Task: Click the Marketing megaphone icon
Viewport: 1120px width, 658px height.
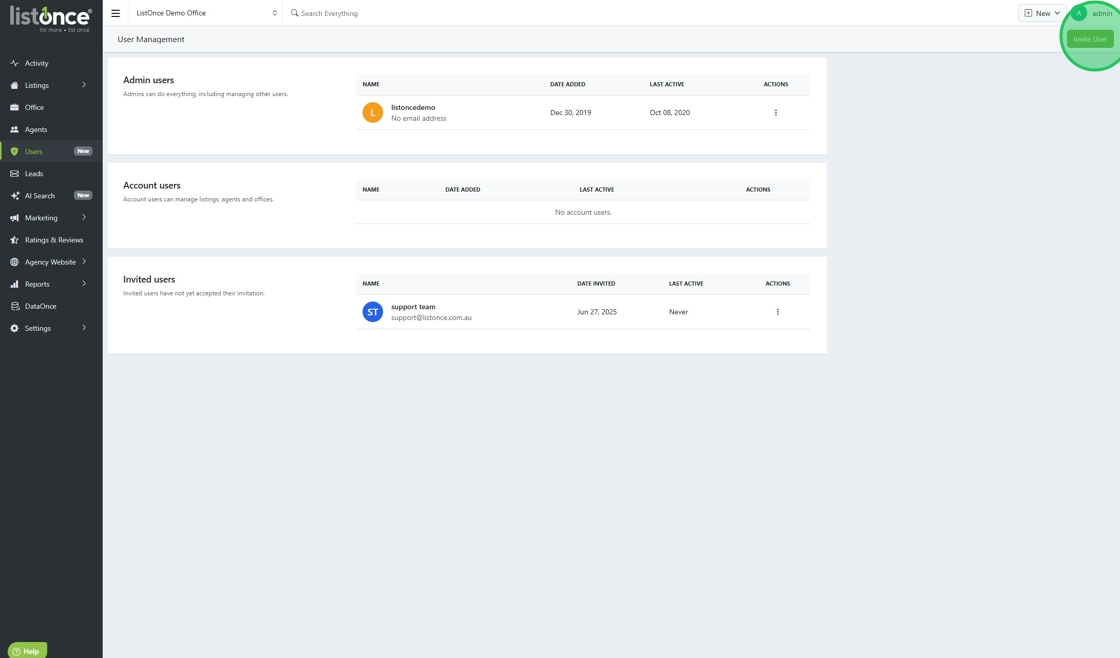Action: tap(14, 218)
